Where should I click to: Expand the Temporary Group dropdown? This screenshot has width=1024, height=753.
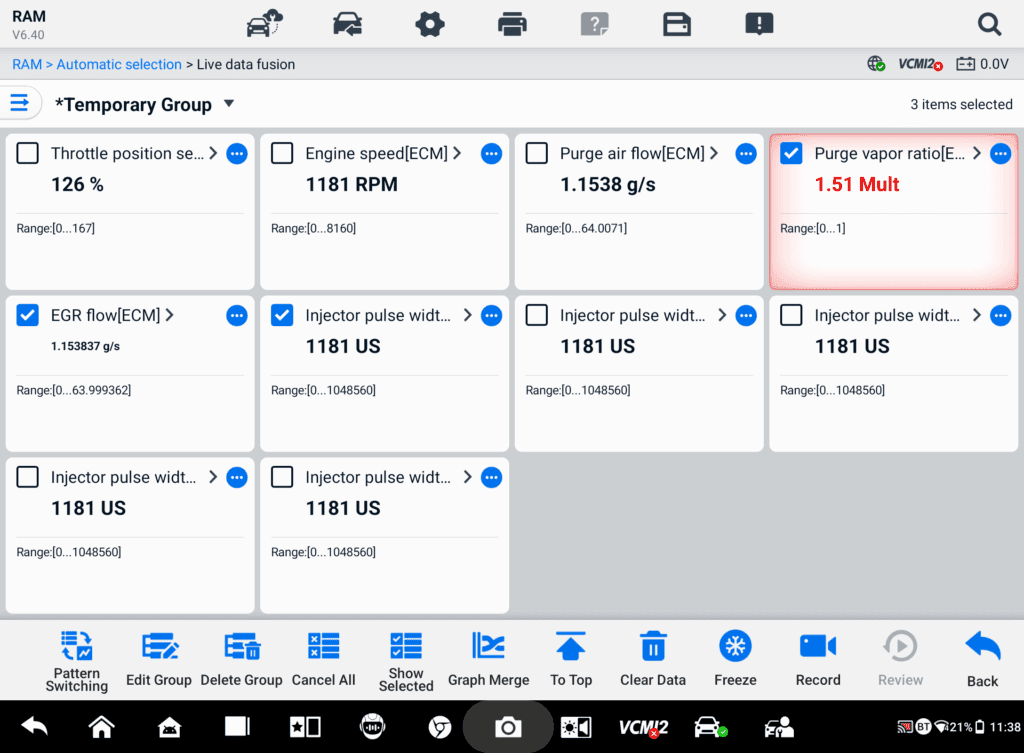pyautogui.click(x=229, y=104)
